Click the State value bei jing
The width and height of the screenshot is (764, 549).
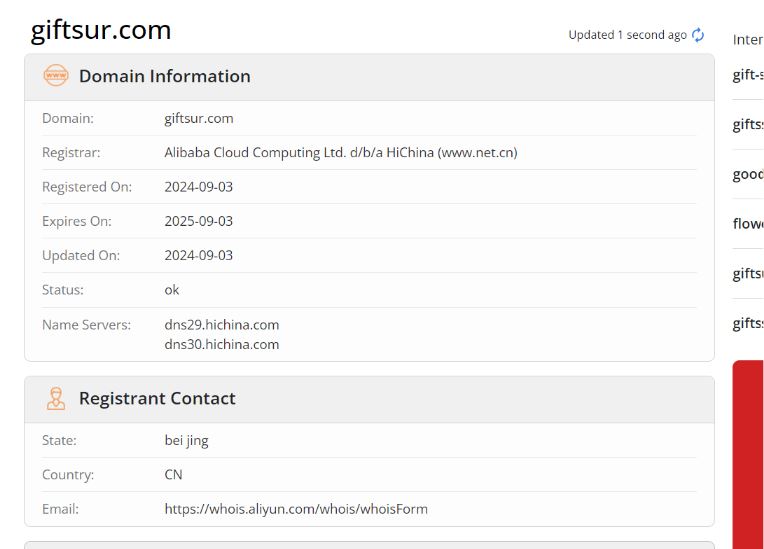coord(186,440)
